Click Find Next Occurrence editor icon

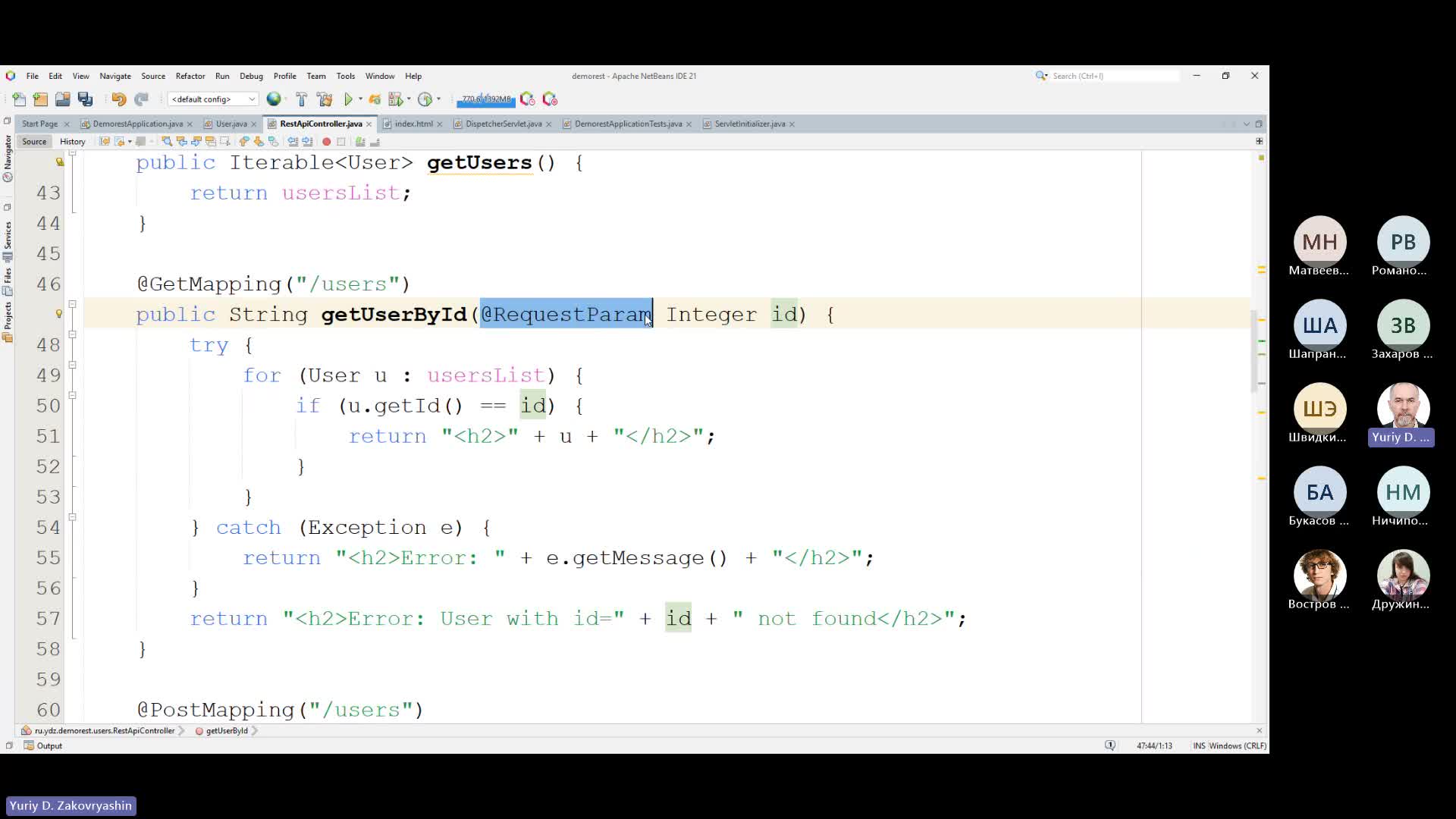tap(196, 142)
